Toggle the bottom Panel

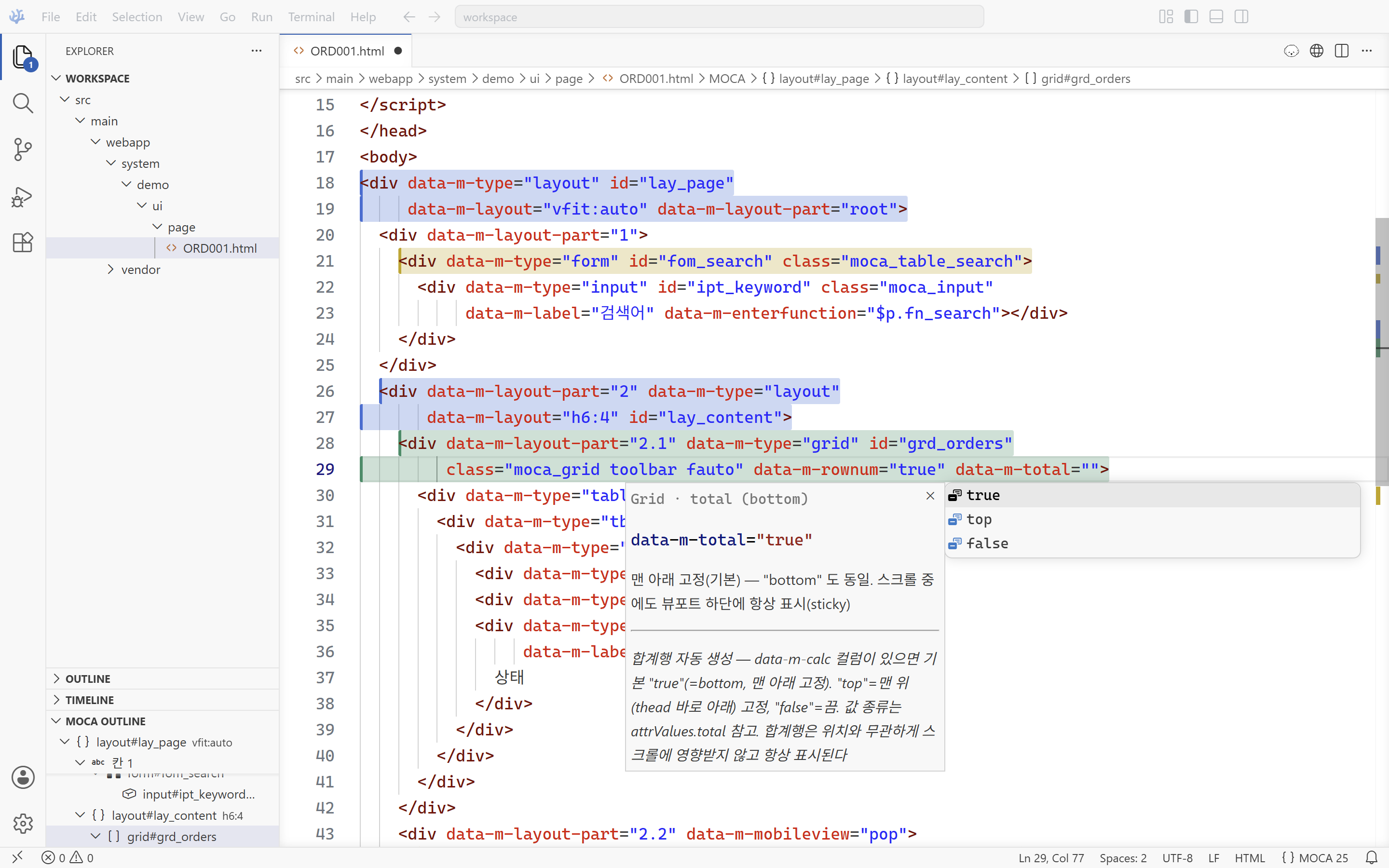pos(1216,17)
